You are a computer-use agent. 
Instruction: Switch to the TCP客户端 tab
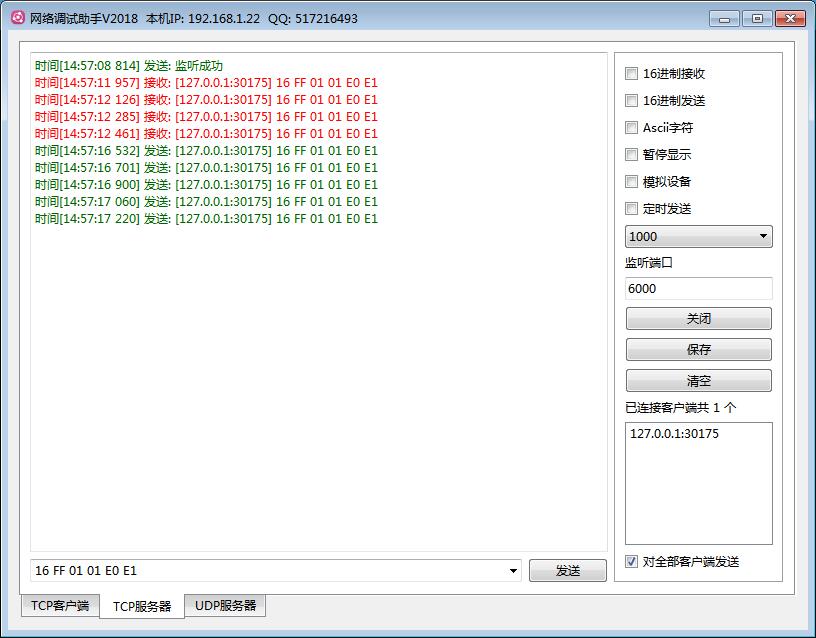[x=60, y=605]
